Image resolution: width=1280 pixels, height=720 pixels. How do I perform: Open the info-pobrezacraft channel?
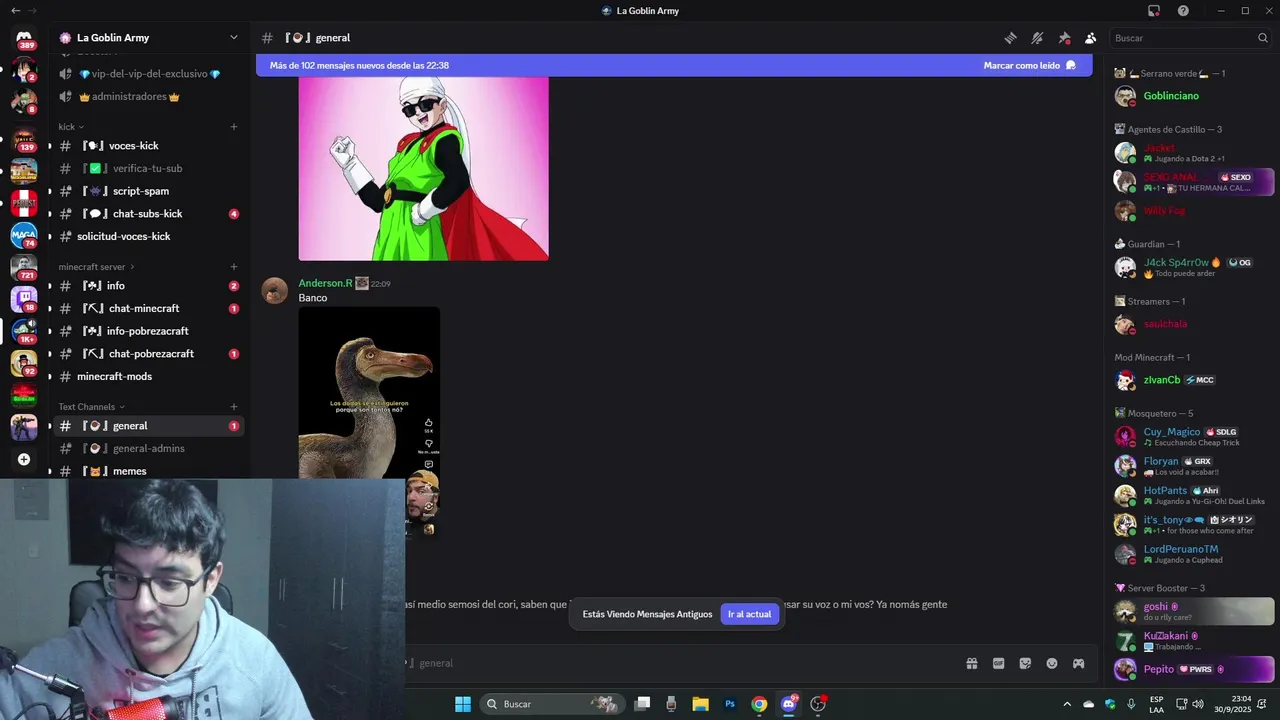coord(148,331)
